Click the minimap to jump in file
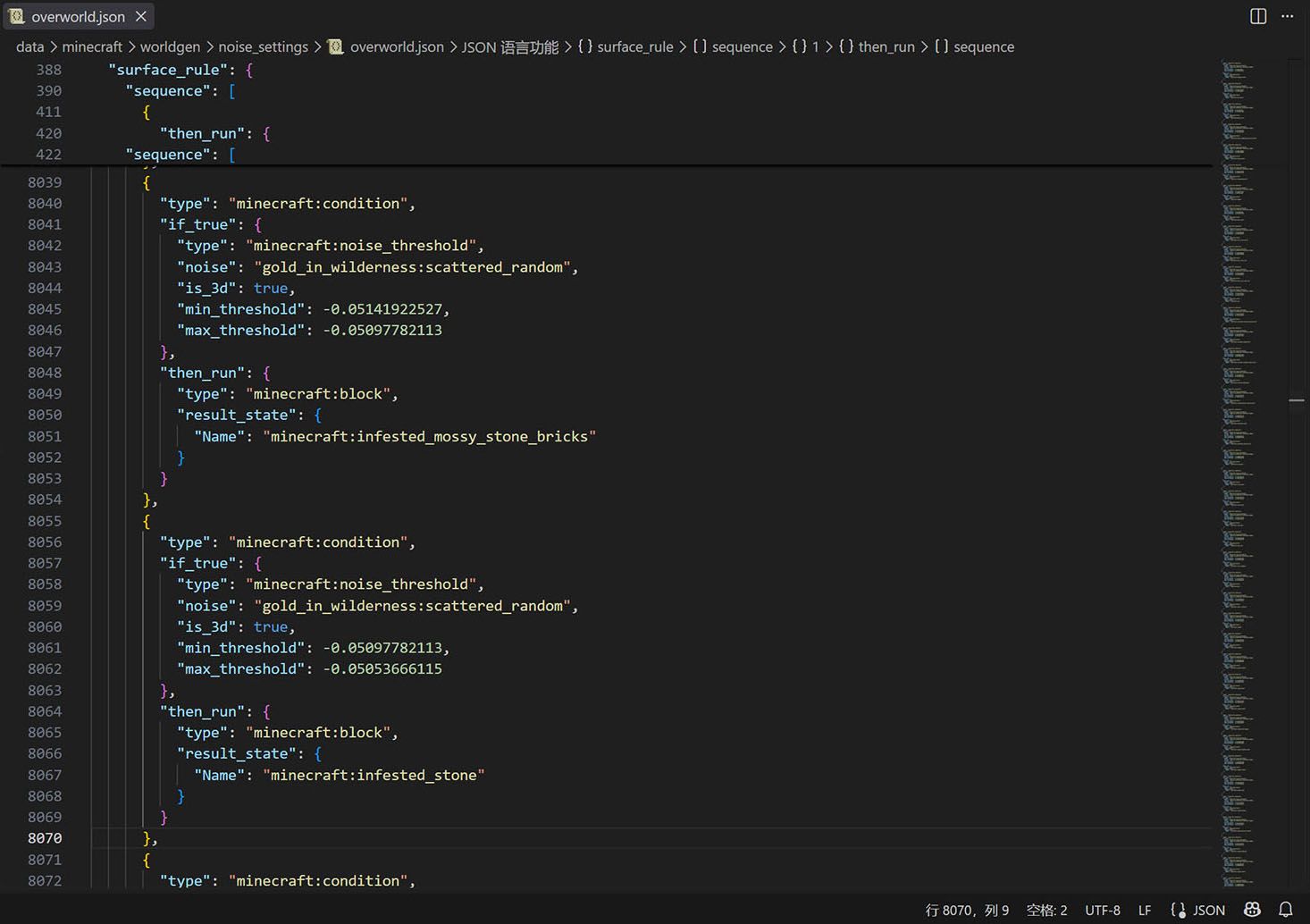Image resolution: width=1310 pixels, height=924 pixels. tap(1239, 474)
